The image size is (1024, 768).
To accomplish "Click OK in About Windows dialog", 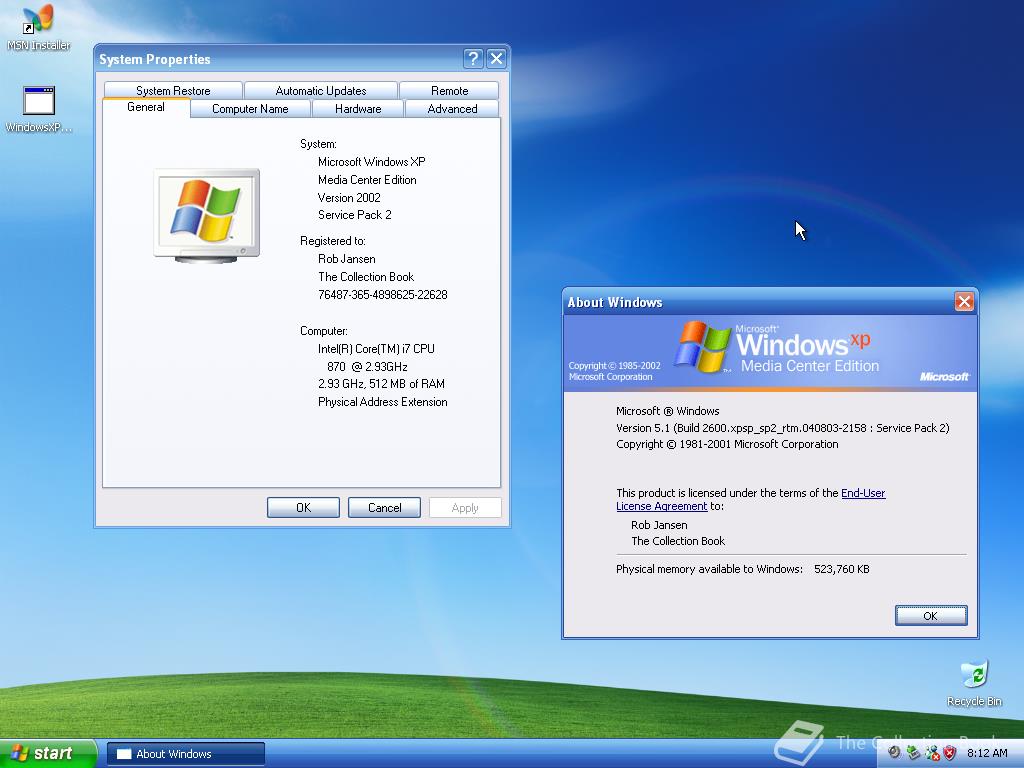I will tap(931, 615).
